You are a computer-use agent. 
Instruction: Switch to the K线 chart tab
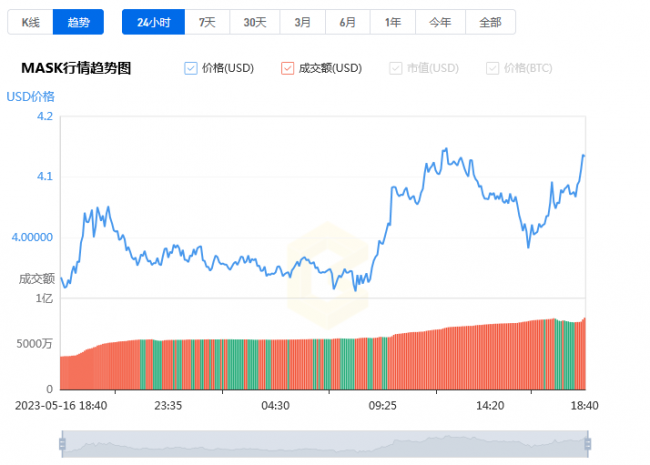[30, 22]
